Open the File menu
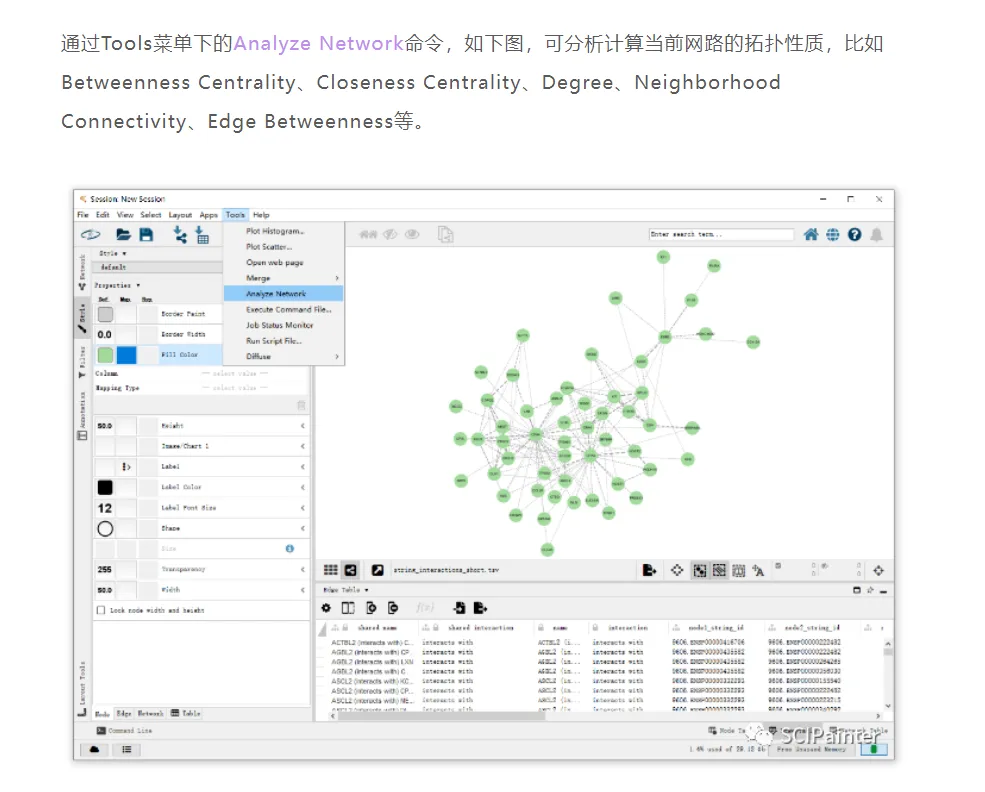Screen dimensions: 985x792 (83, 215)
